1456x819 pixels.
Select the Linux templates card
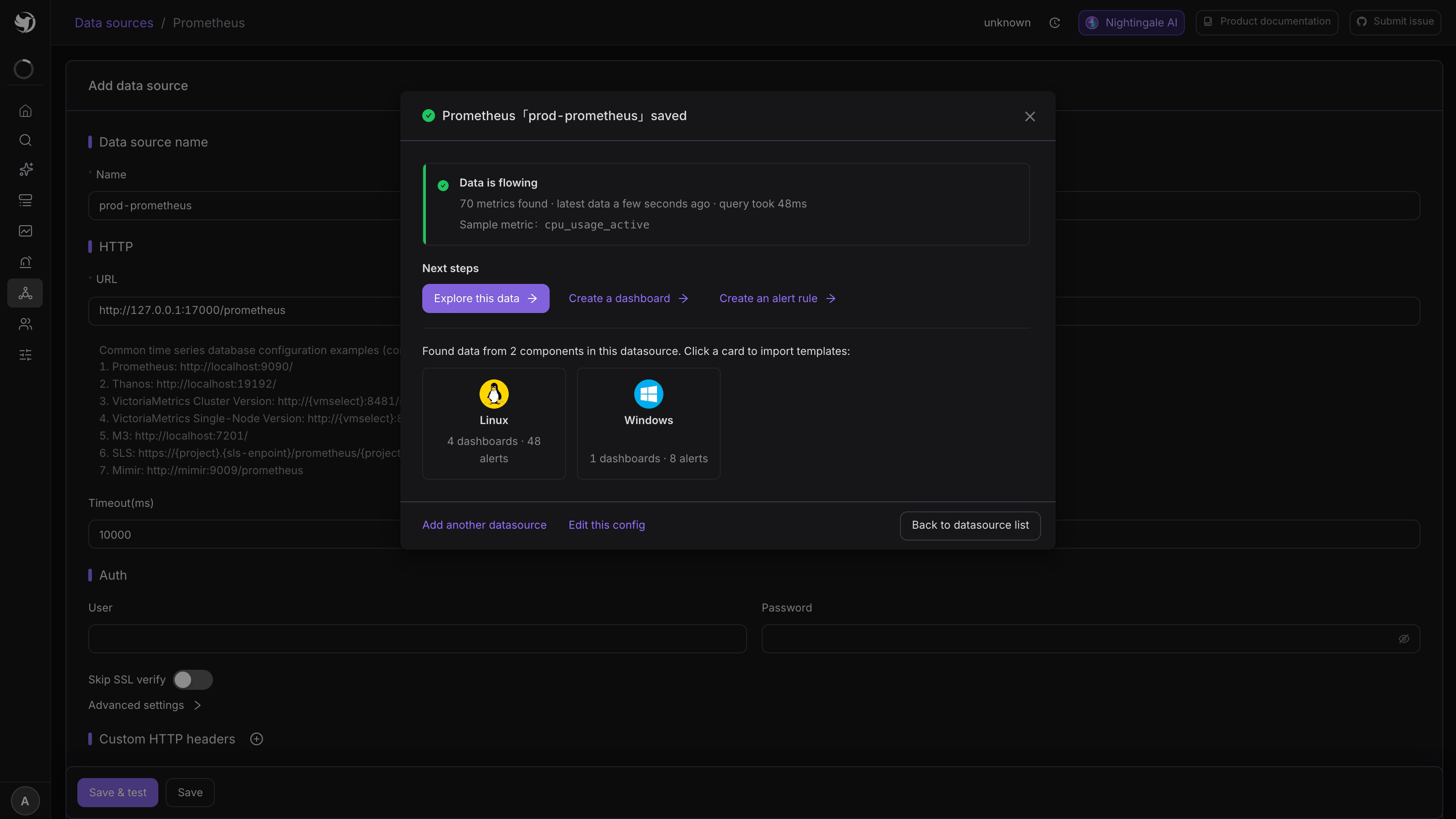(494, 423)
